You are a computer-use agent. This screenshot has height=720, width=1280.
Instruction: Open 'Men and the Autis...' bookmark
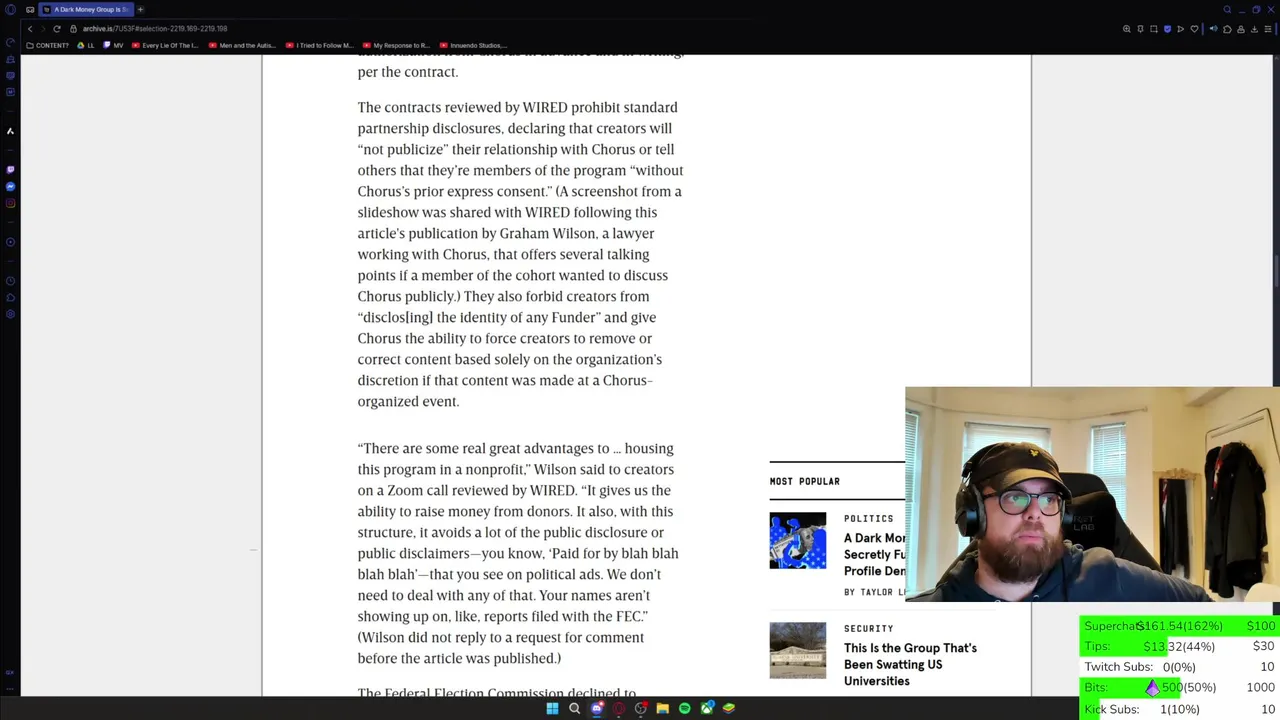point(242,45)
